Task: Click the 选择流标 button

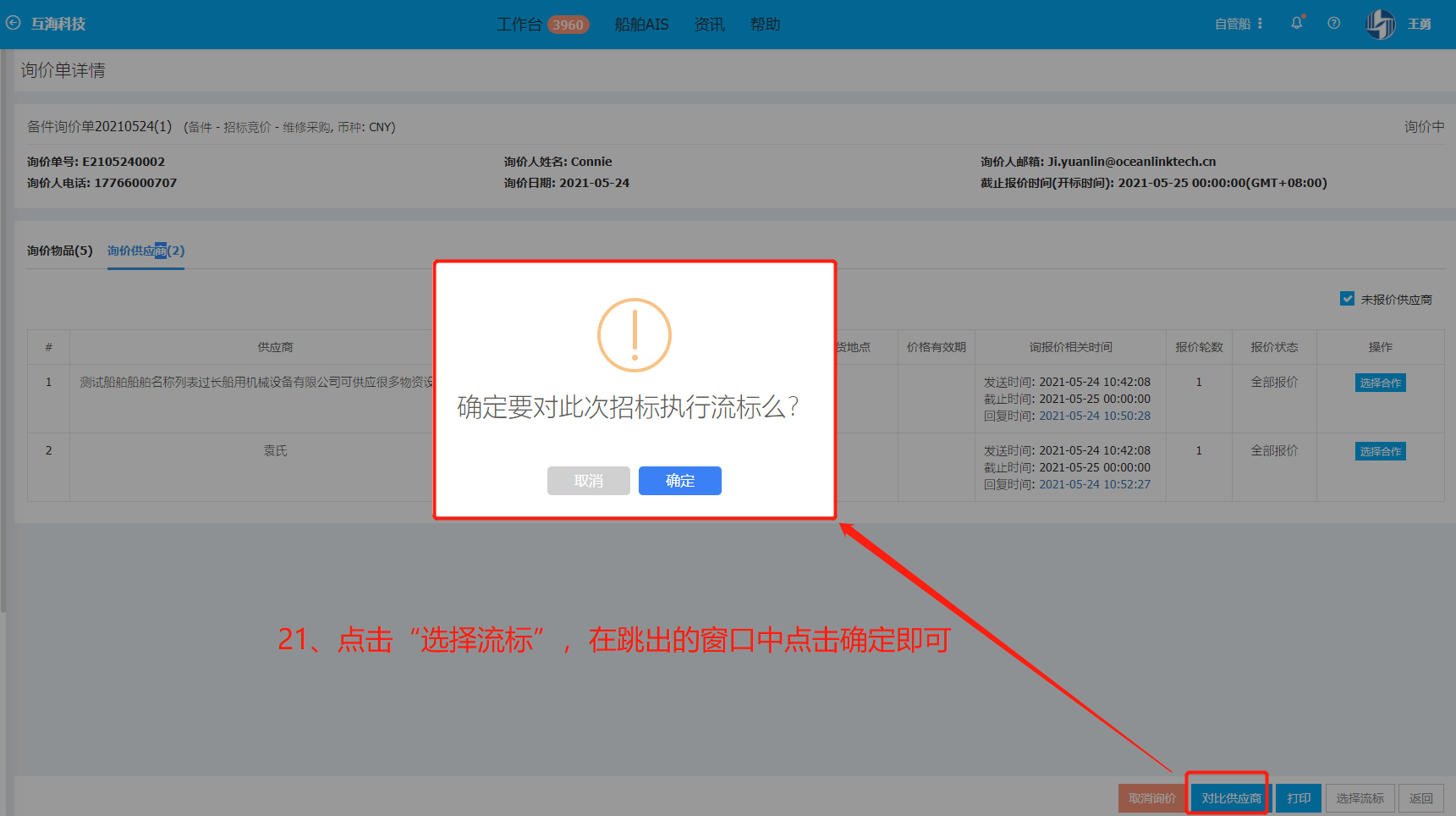Action: pyautogui.click(x=1360, y=798)
